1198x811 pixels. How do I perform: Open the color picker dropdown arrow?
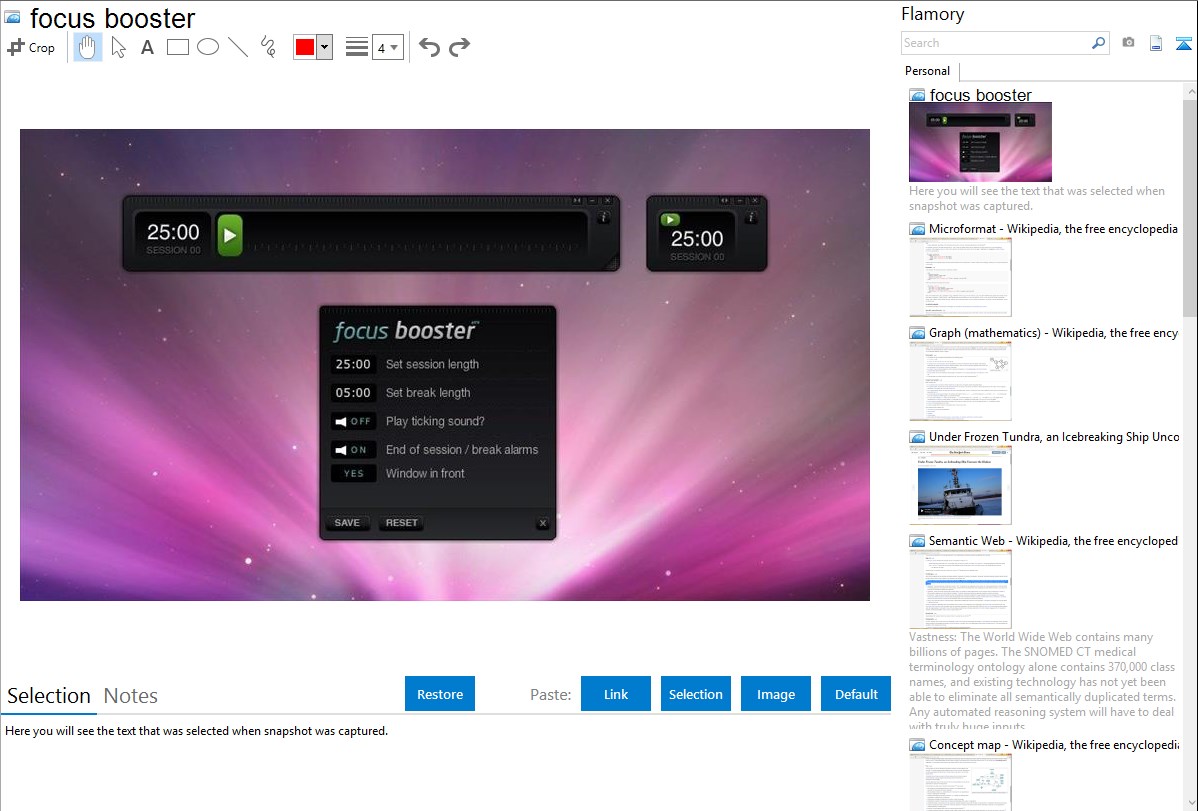[325, 47]
